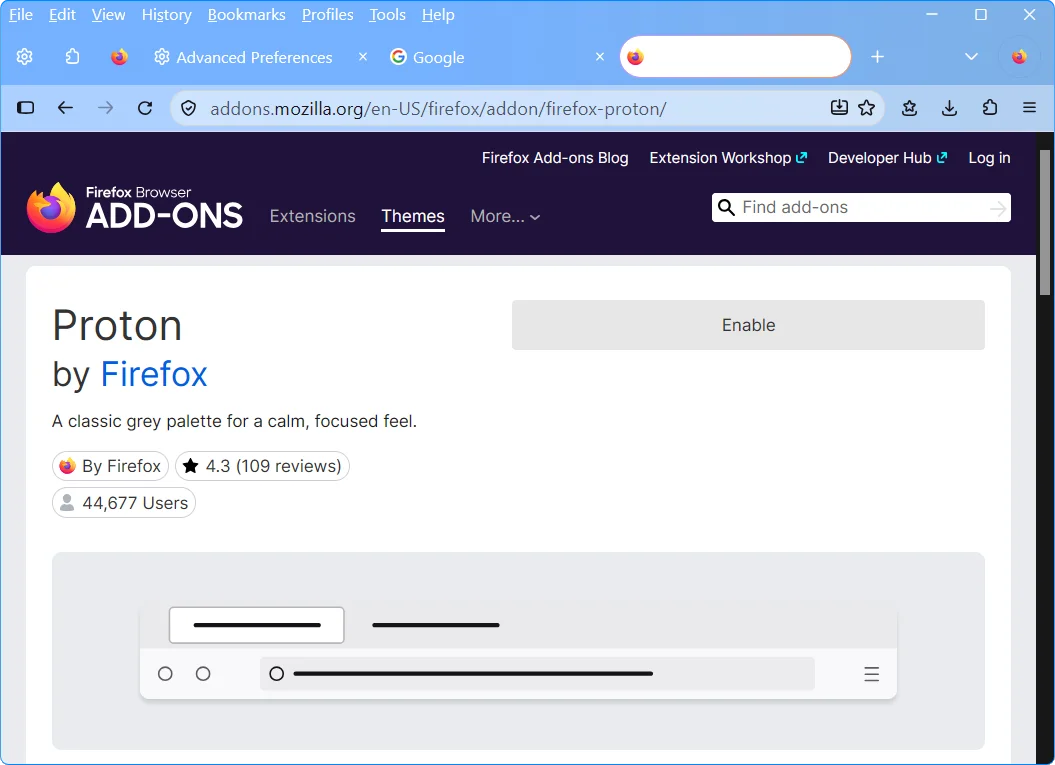
Task: Expand the list all tabs chevron
Action: (971, 57)
